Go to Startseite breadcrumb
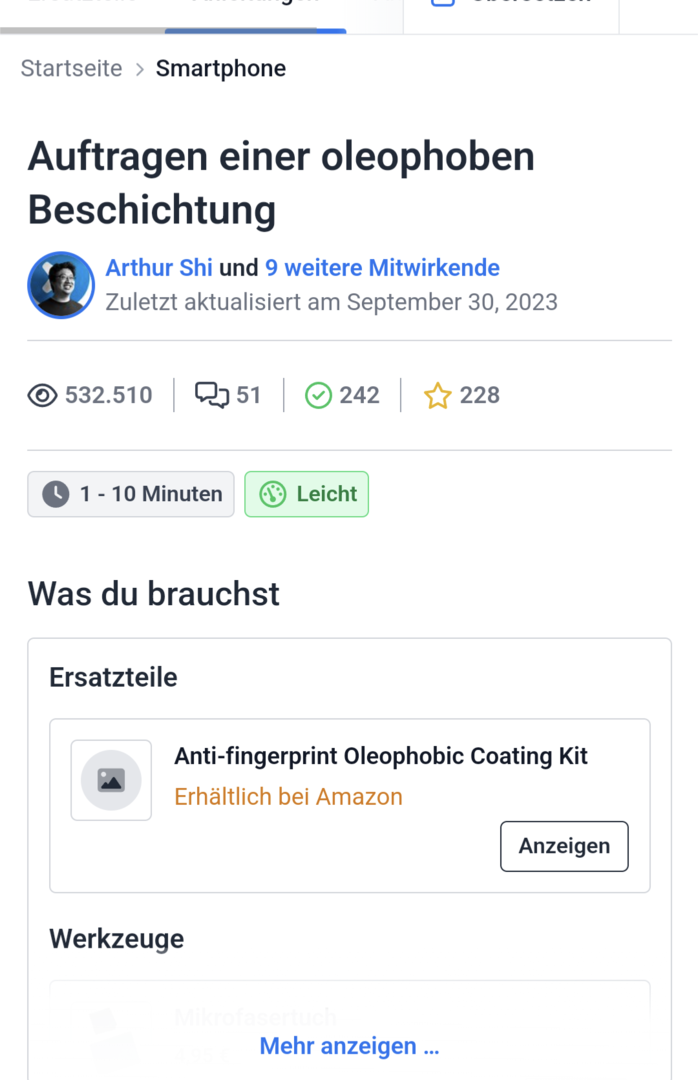This screenshot has width=698, height=1080. tap(72, 69)
